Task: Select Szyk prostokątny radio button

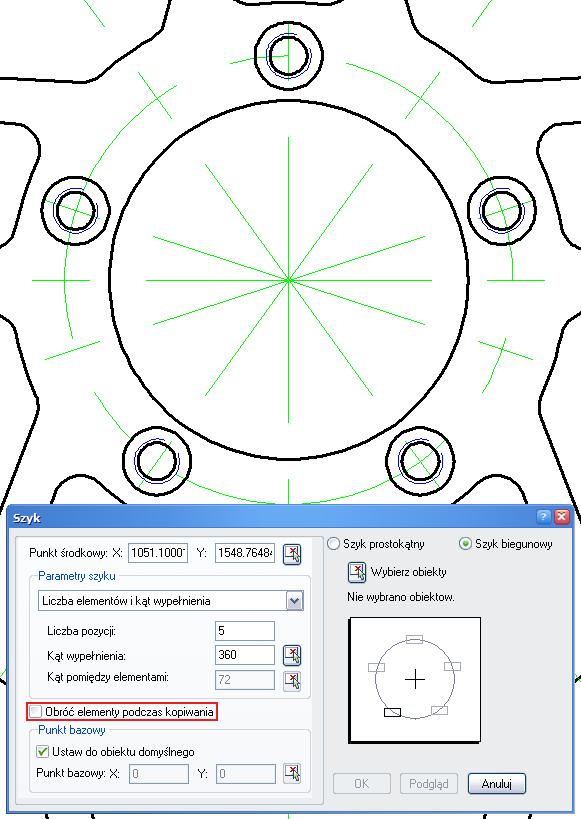Action: coord(333,544)
